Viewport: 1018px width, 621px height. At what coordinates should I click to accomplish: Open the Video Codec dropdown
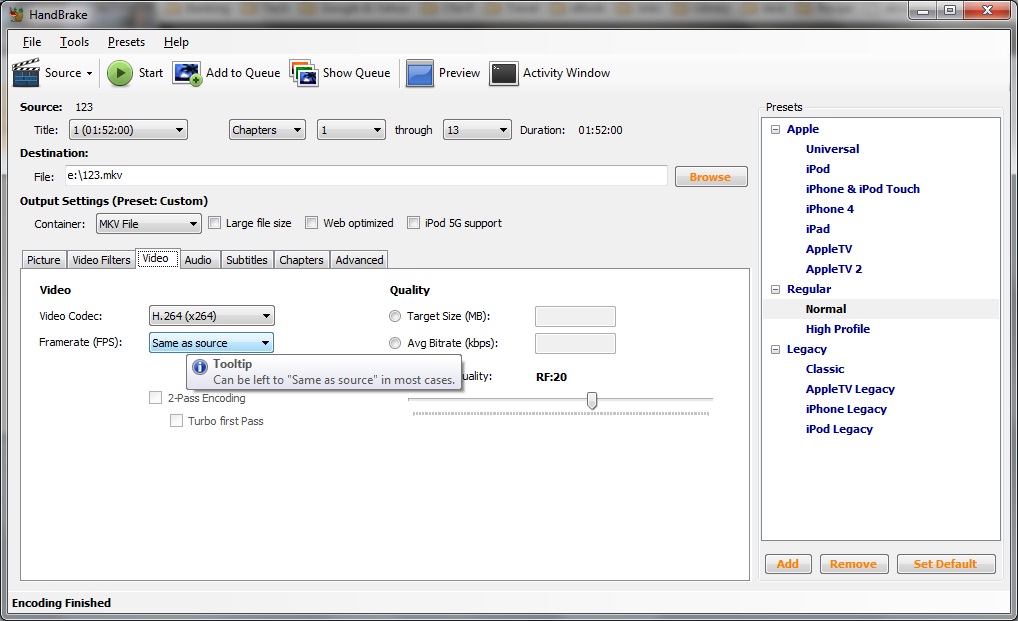tap(211, 316)
